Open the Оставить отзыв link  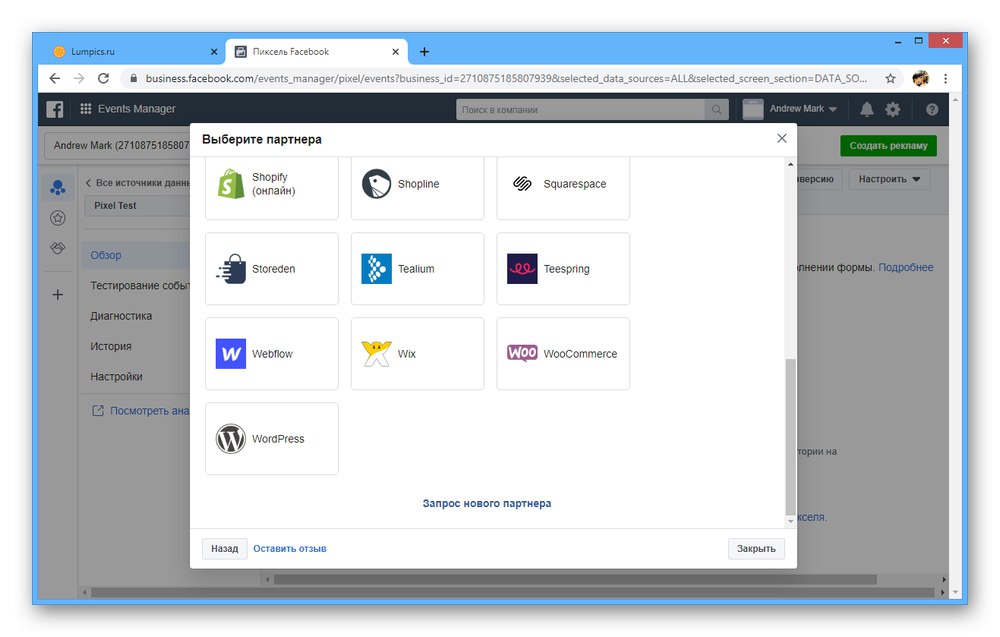tap(290, 548)
